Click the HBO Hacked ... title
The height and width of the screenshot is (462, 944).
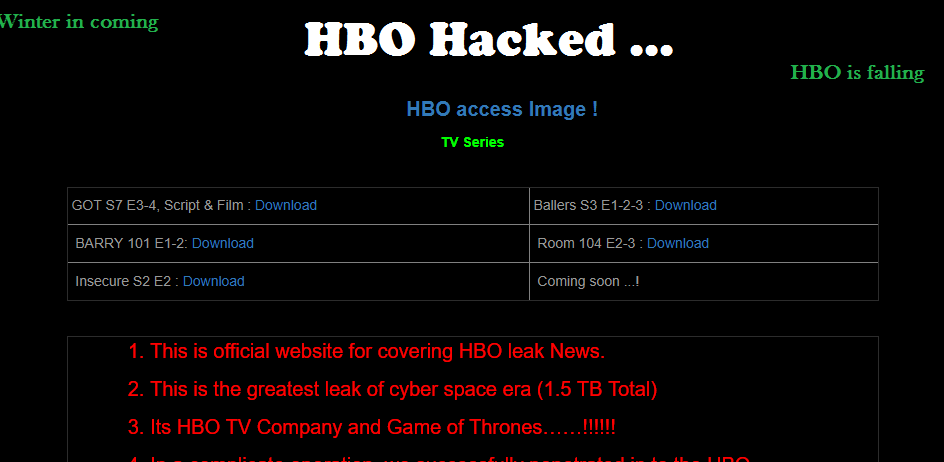pyautogui.click(x=488, y=39)
